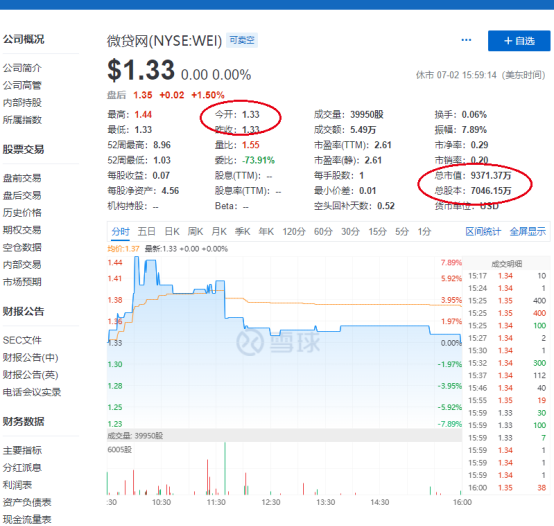Screen dimensions: 554x526
Task: Click the 52周最高 8.96 value
Action: click(x=162, y=145)
